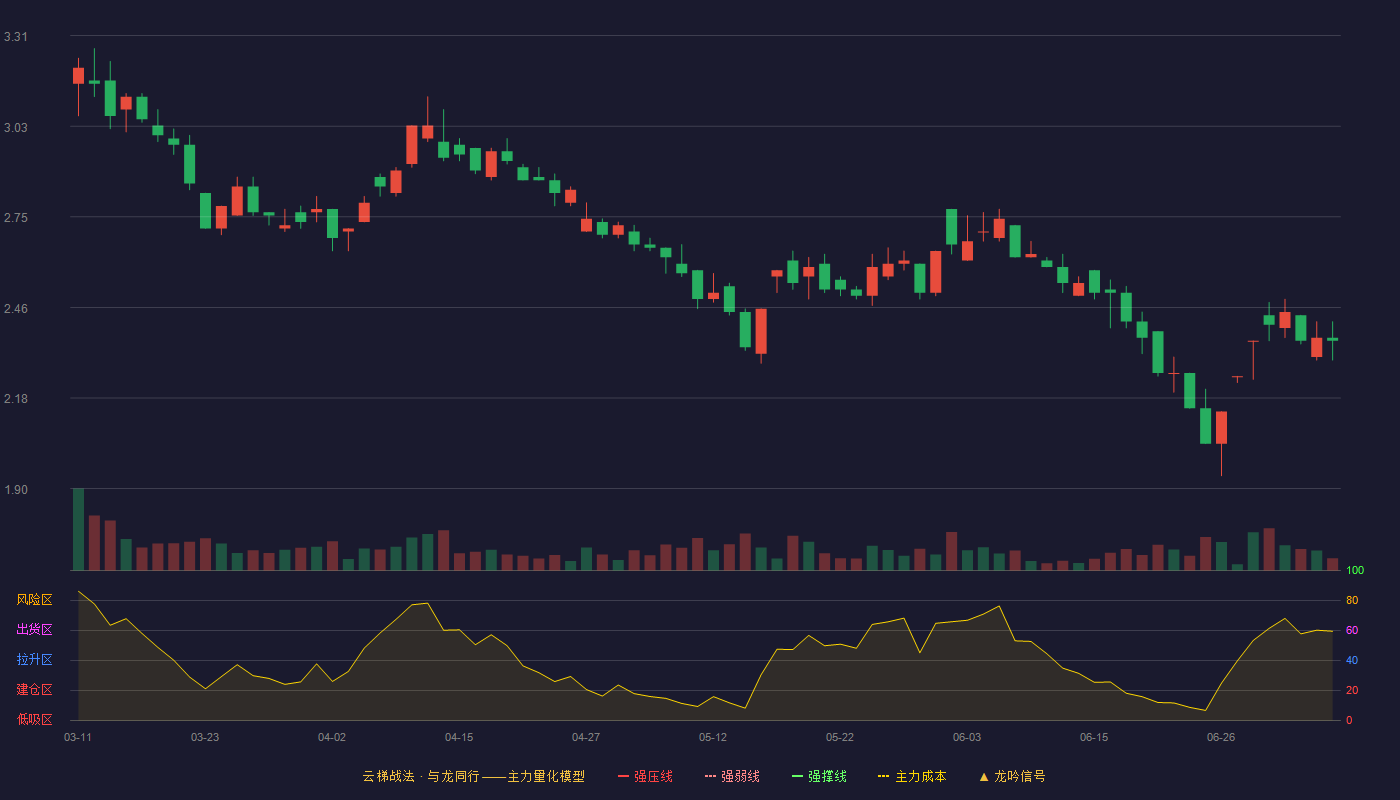The width and height of the screenshot is (1400, 800).
Task: Click the 风险区 zone label
Action: (34, 600)
